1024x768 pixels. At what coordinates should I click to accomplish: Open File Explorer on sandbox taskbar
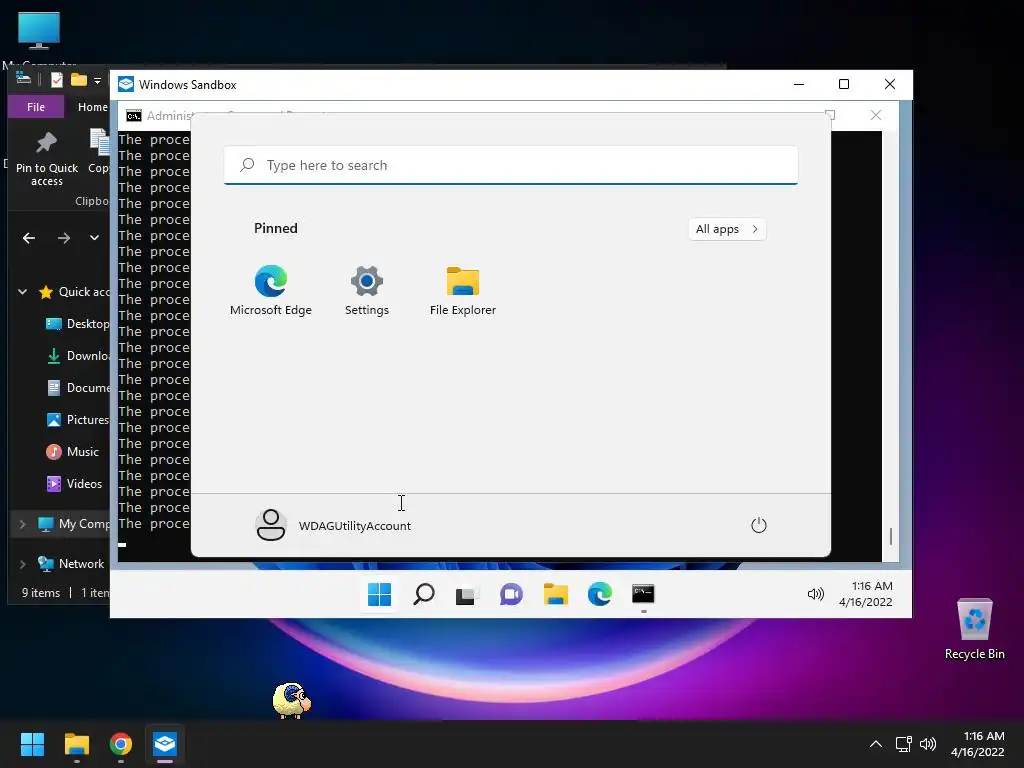tap(556, 594)
